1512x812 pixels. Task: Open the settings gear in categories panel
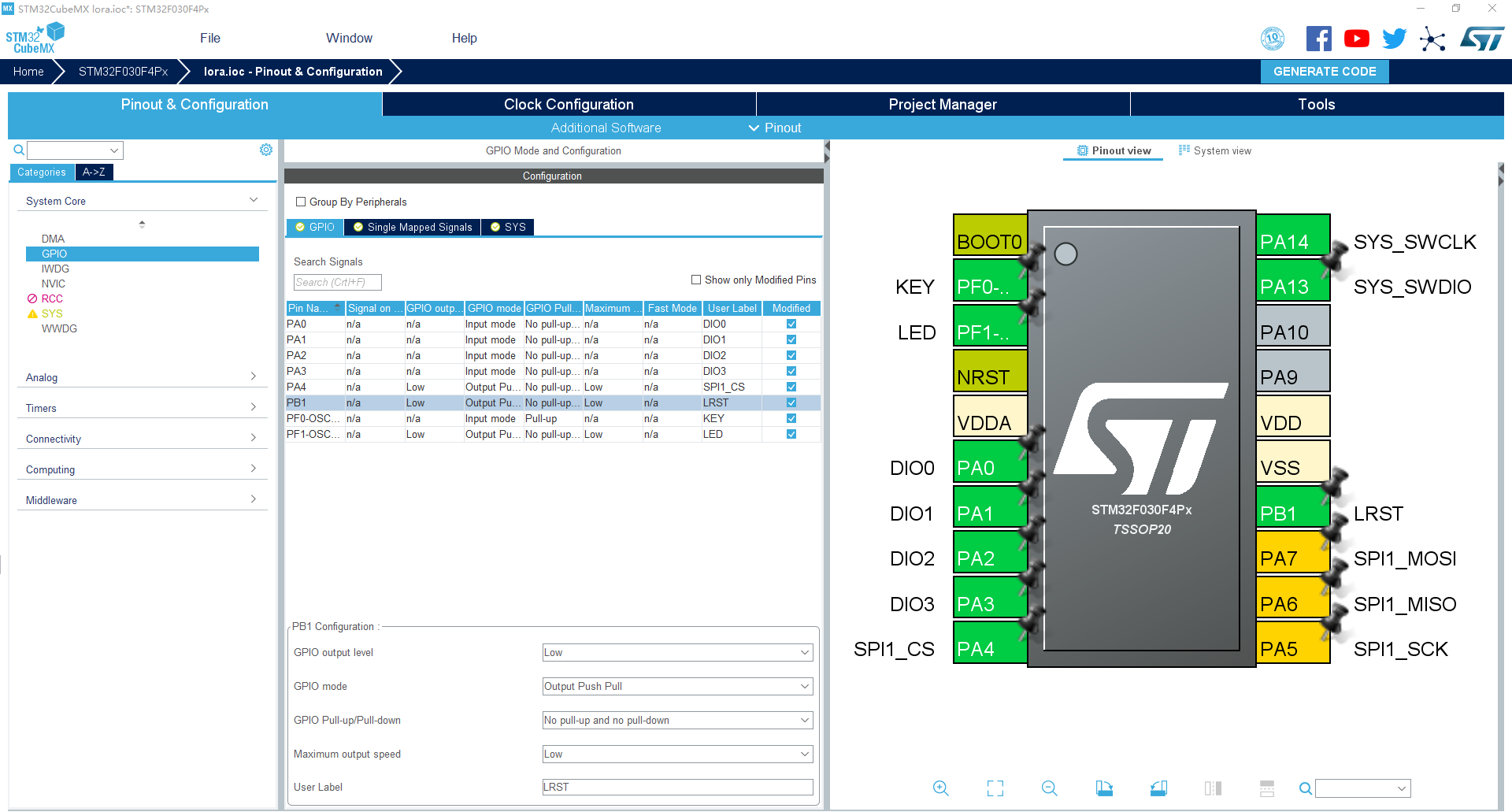pyautogui.click(x=266, y=150)
